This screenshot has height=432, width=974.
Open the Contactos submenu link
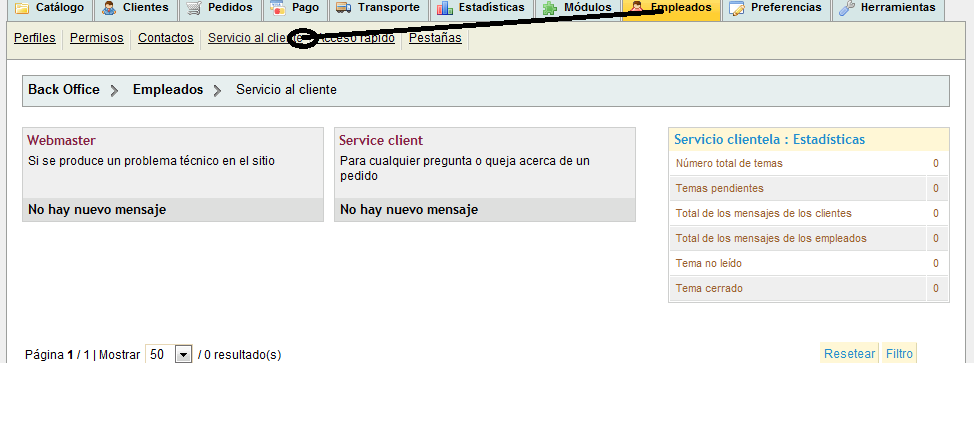tap(166, 38)
